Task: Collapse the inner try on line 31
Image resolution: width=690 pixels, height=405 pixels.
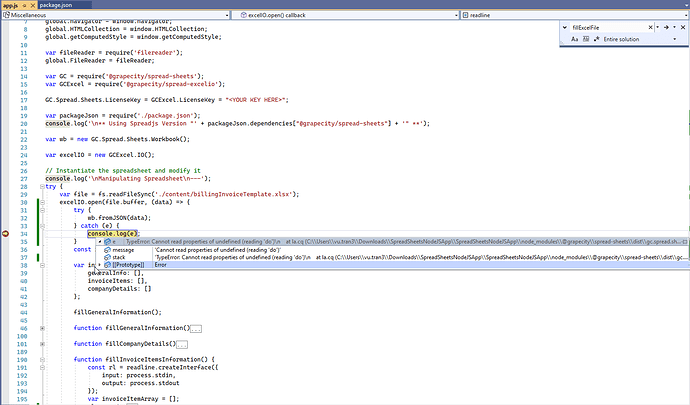Action: pyautogui.click(x=42, y=210)
